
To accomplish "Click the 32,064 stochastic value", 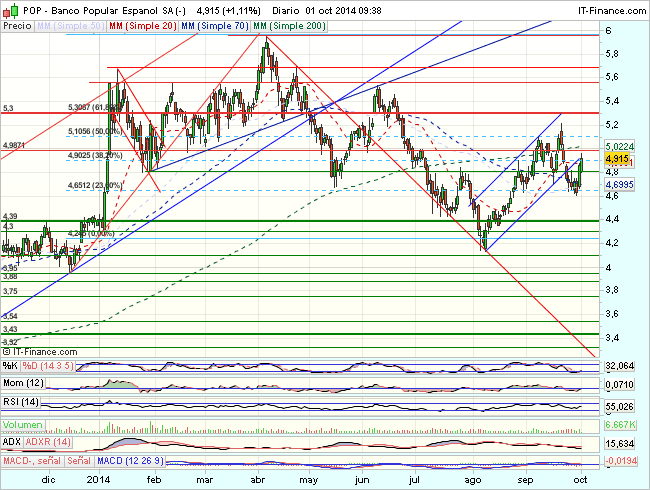I will coord(619,366).
